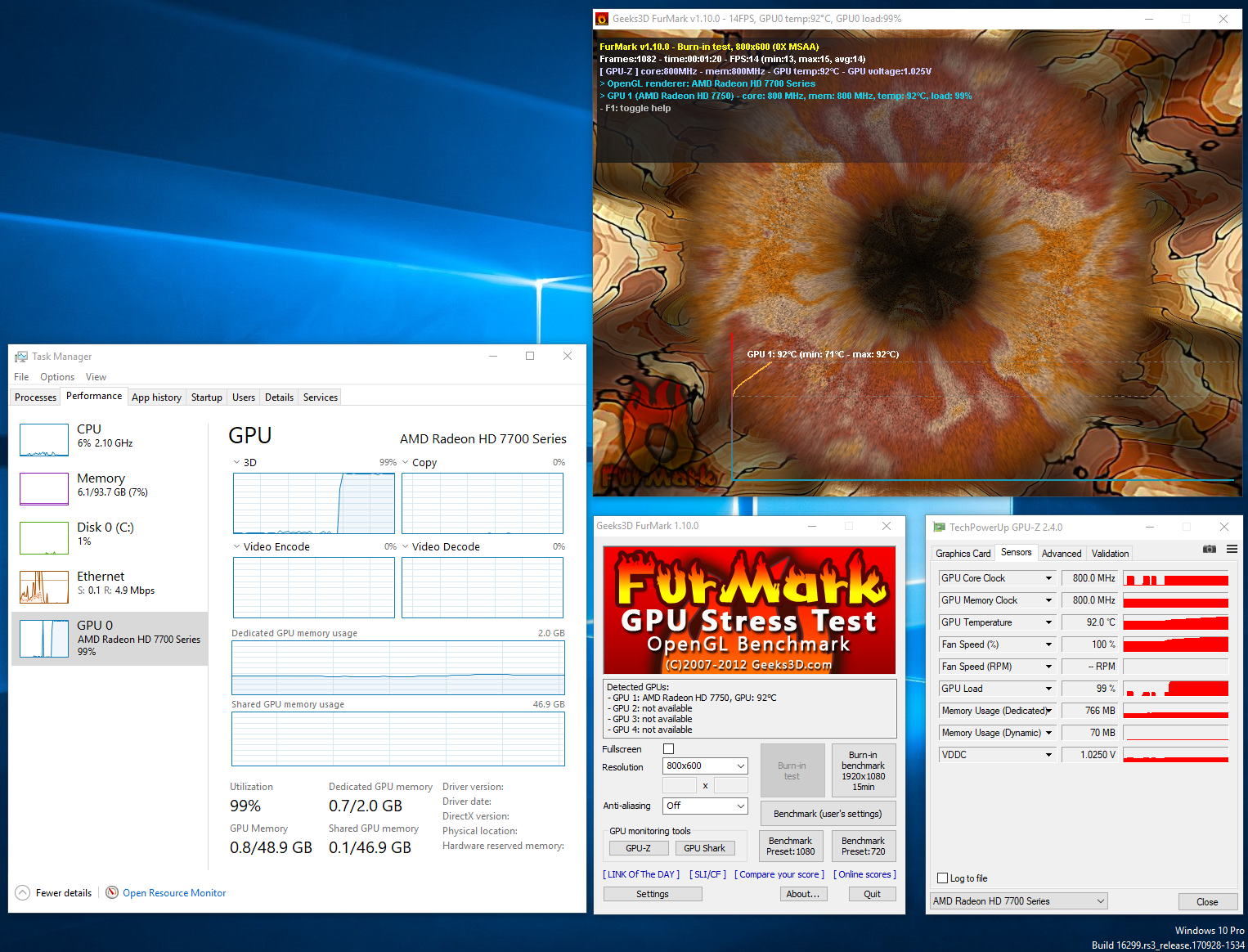The height and width of the screenshot is (952, 1248).
Task: Click the GPU-Z title bar app icon
Action: tap(939, 527)
